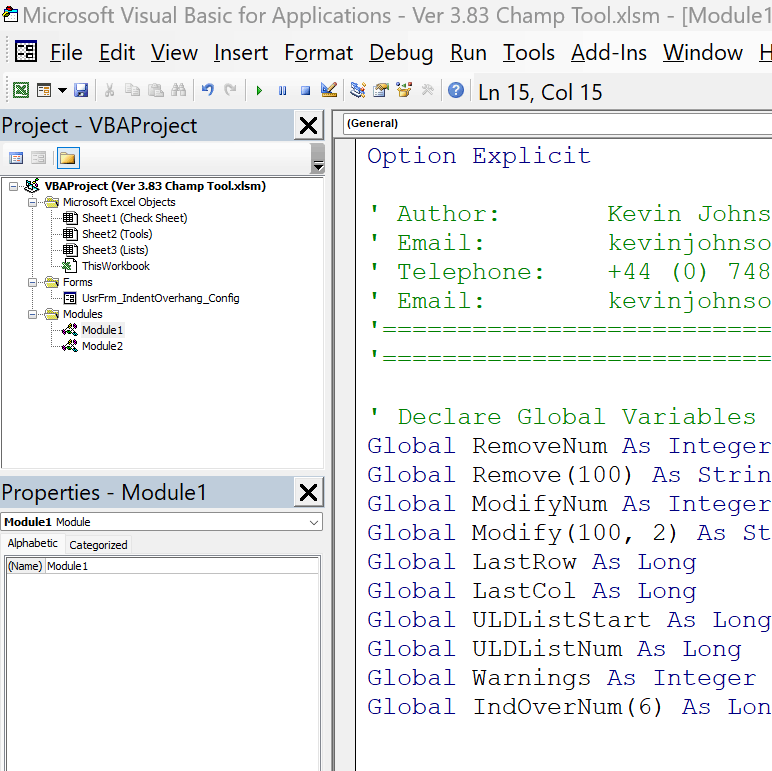
Task: Click the Insert UserForm toolbar icon
Action: pos(44,91)
